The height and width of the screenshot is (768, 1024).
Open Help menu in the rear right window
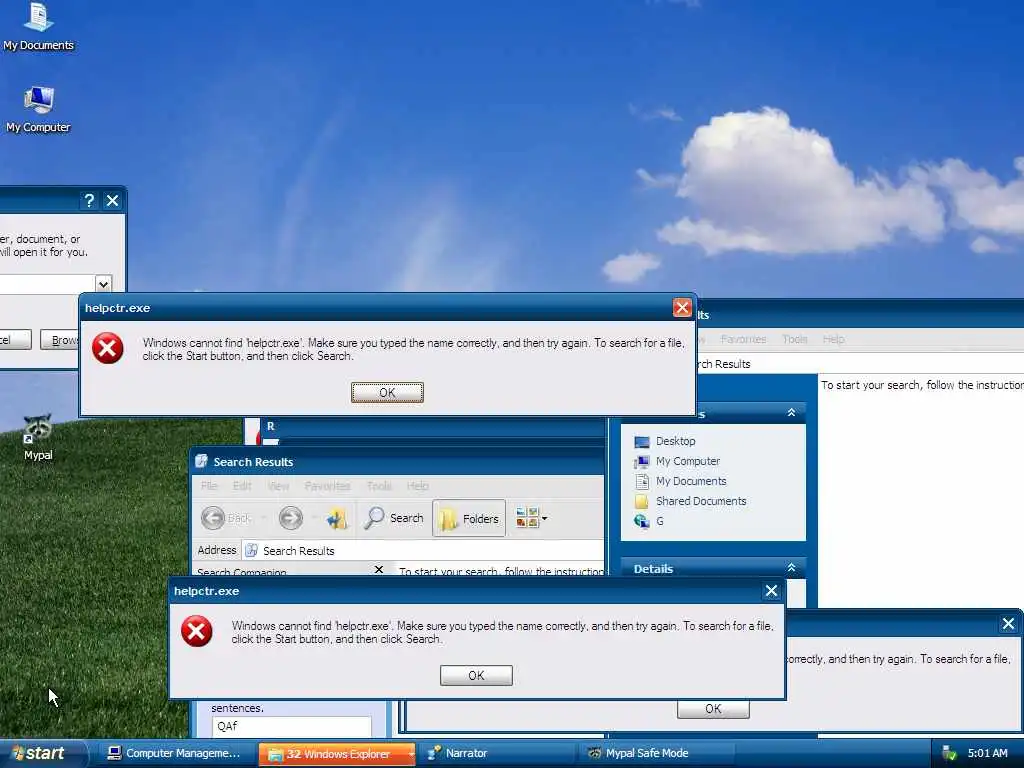click(833, 339)
